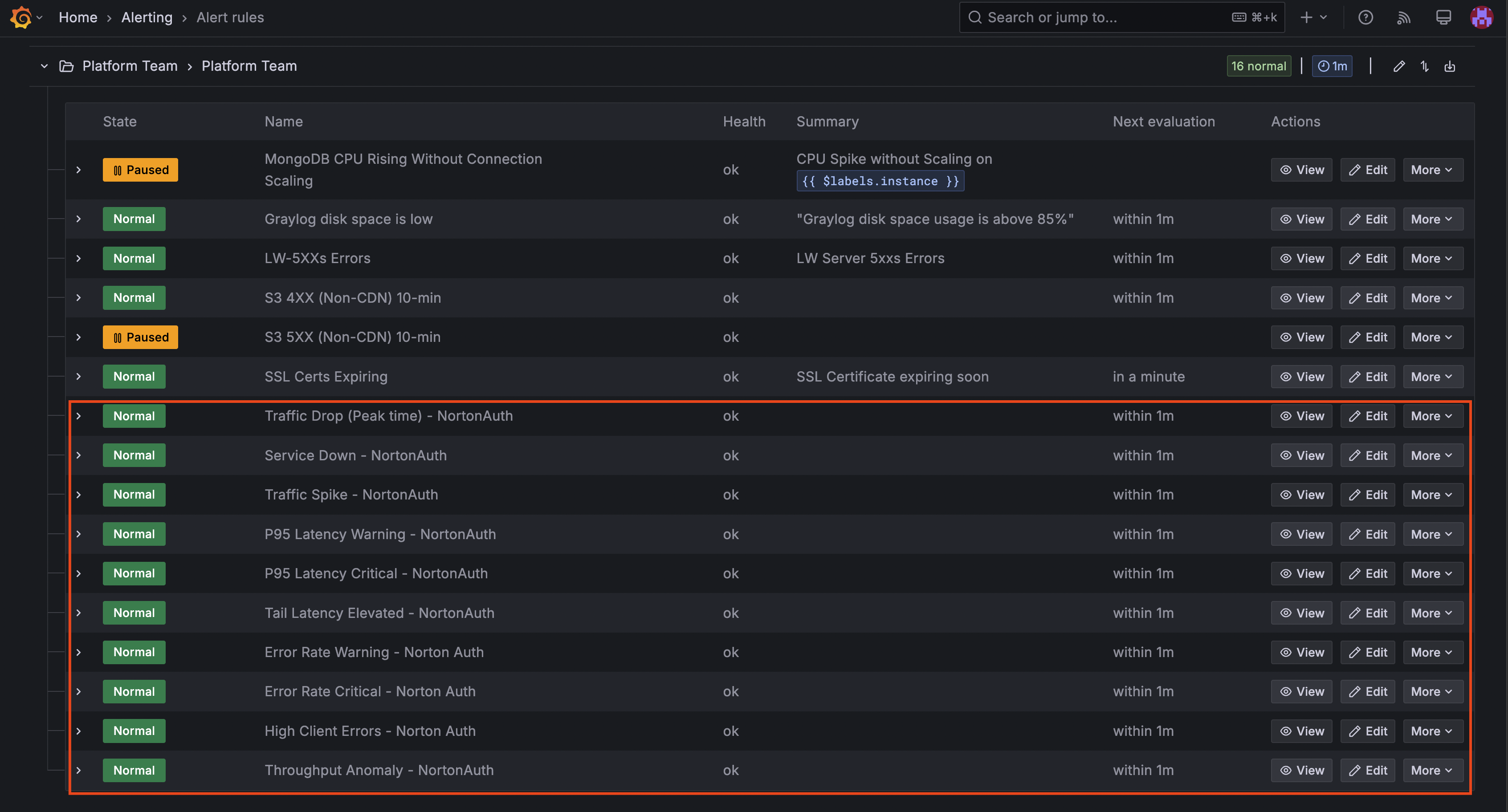
Task: Click the Platform Team folder icon
Action: point(67,66)
